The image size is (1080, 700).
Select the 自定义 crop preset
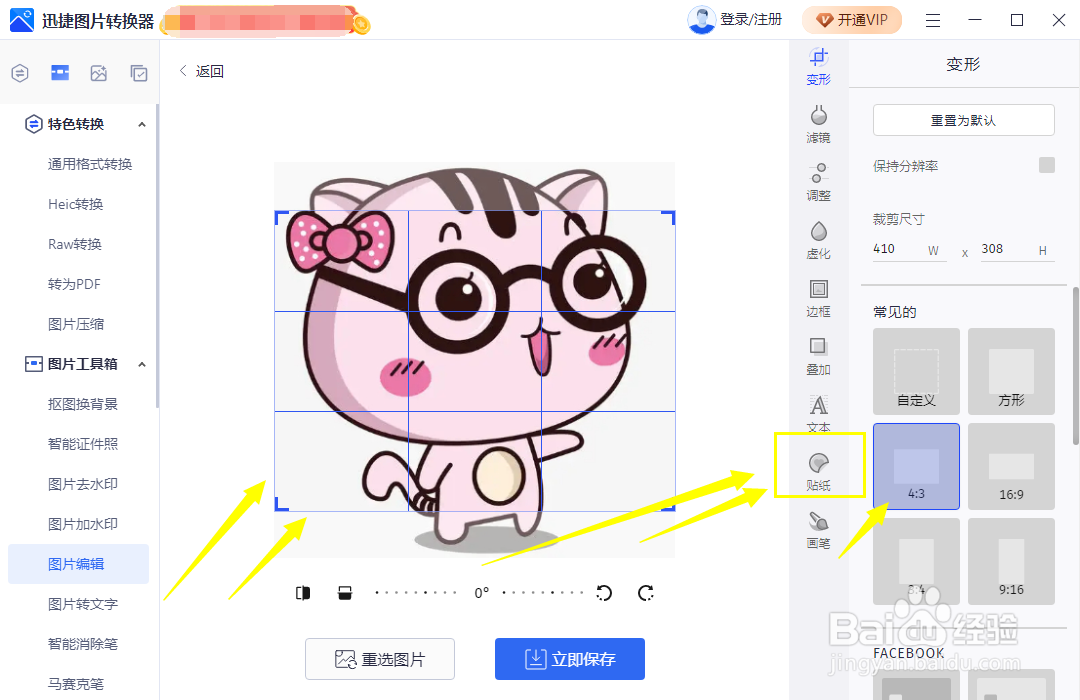[916, 371]
